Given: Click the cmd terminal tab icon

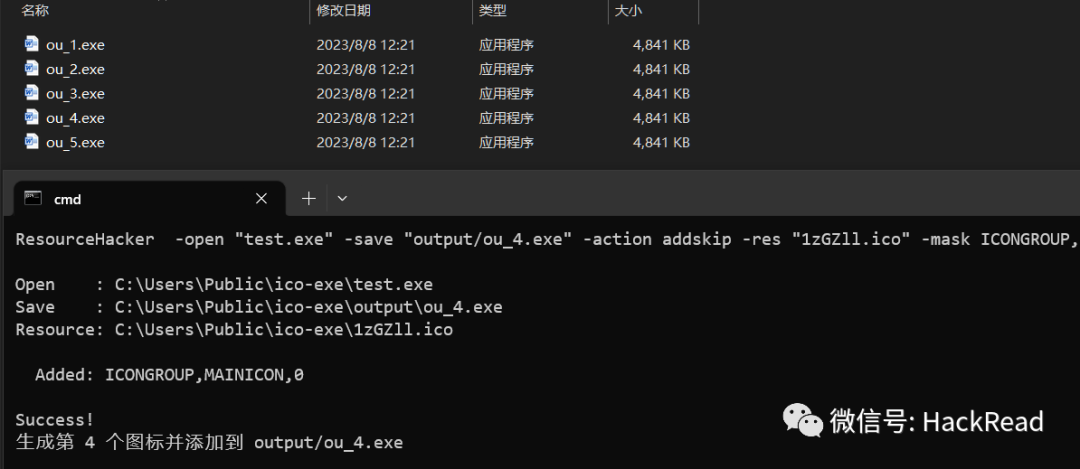Looking at the screenshot, I should click(x=32, y=198).
